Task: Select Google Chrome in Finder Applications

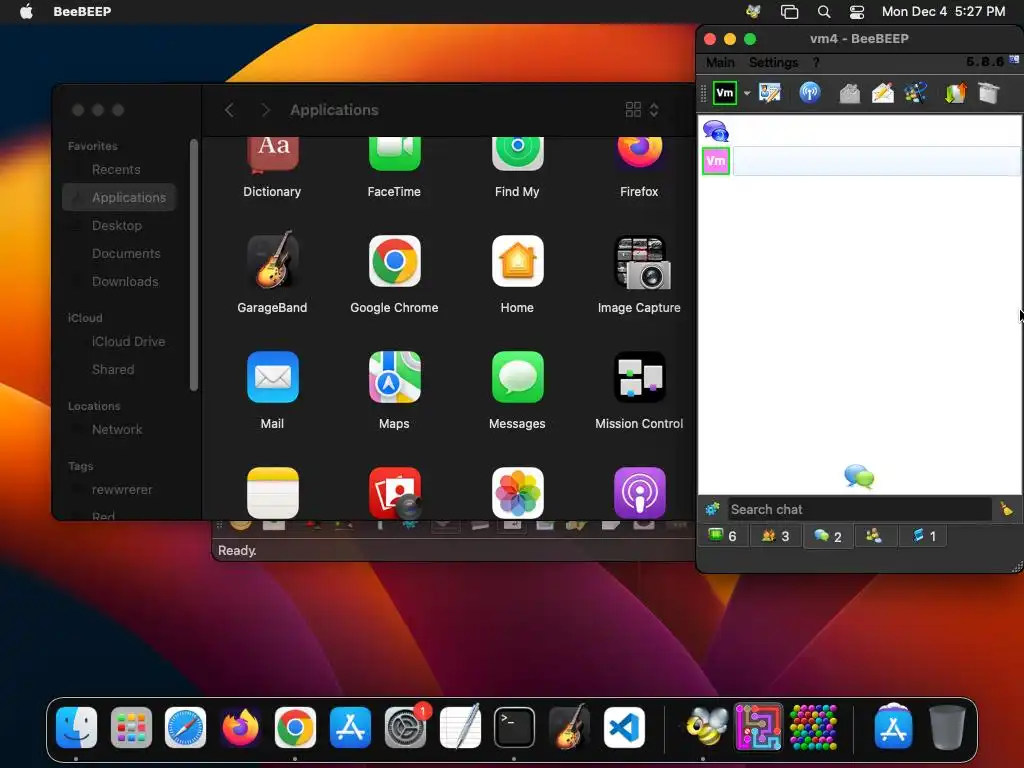Action: pyautogui.click(x=394, y=272)
